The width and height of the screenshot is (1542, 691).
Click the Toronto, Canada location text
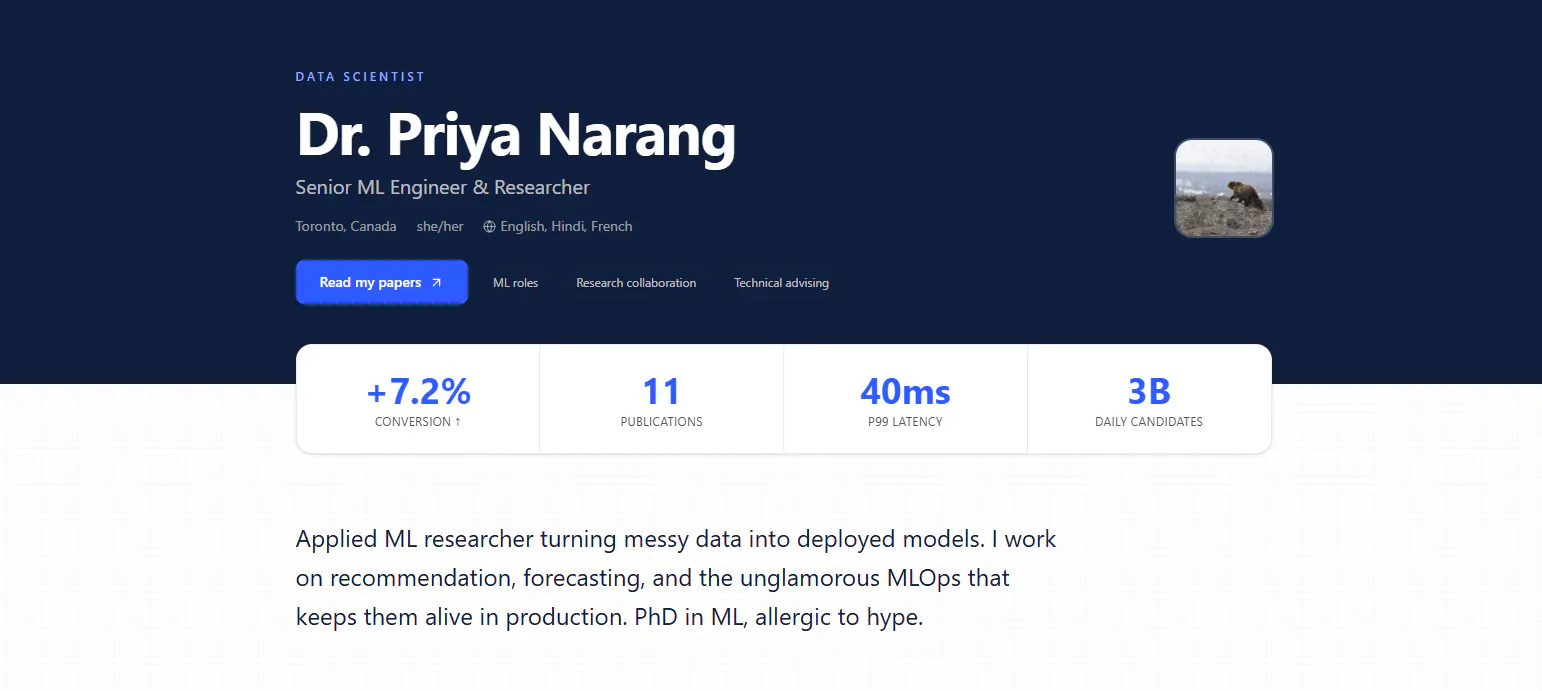(346, 226)
